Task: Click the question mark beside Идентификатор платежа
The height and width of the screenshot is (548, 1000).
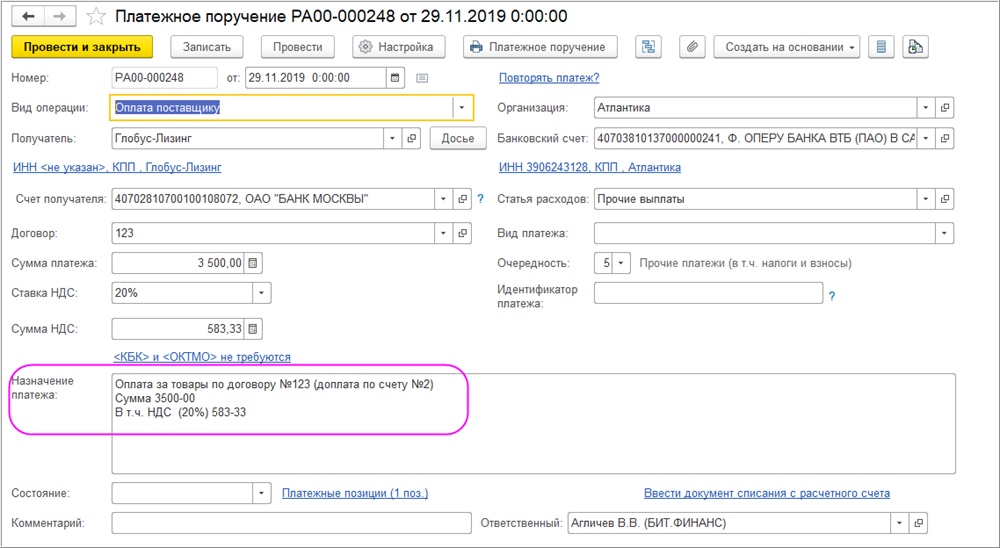Action: [x=832, y=296]
